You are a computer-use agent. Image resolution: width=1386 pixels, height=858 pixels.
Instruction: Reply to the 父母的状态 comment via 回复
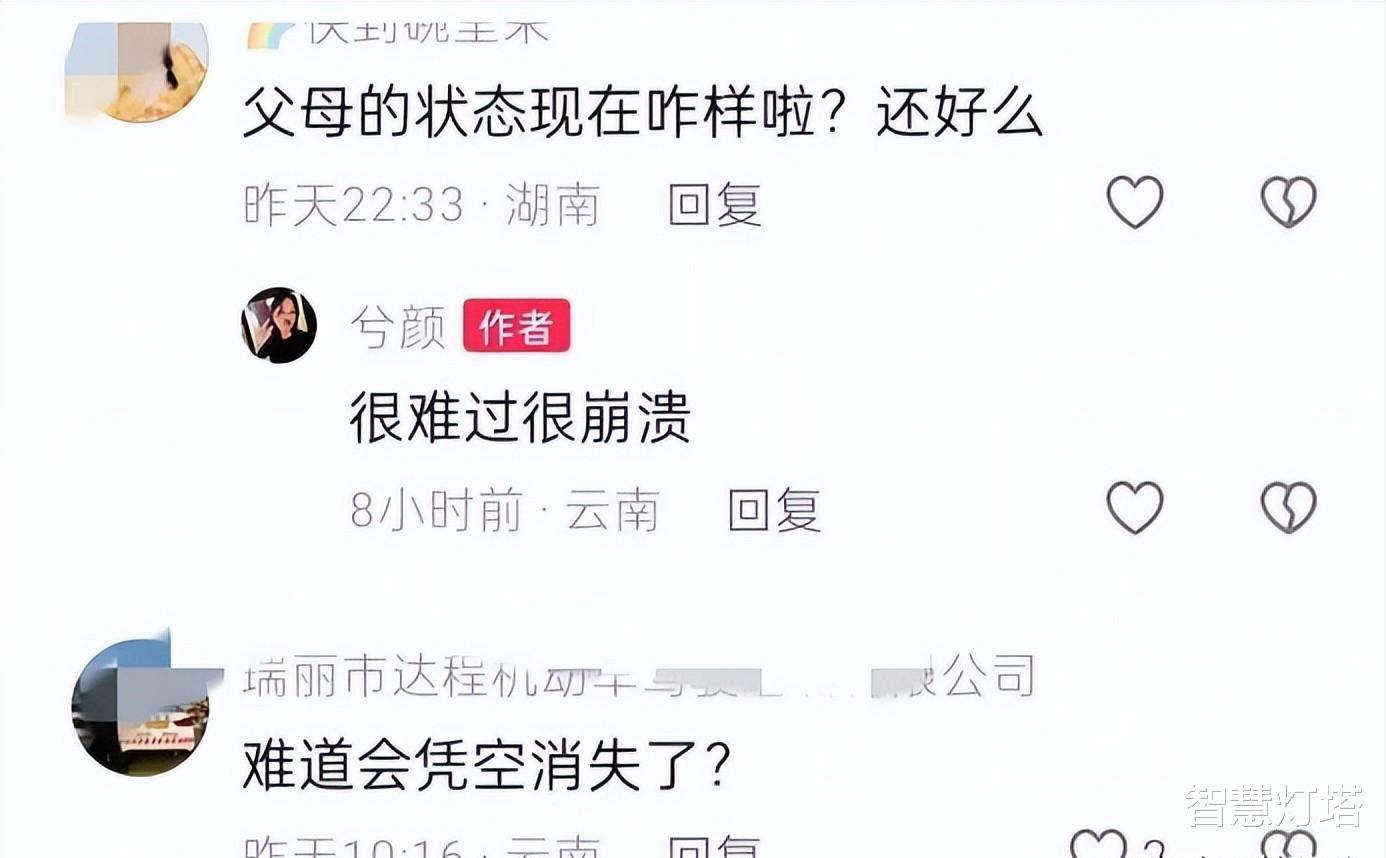714,206
